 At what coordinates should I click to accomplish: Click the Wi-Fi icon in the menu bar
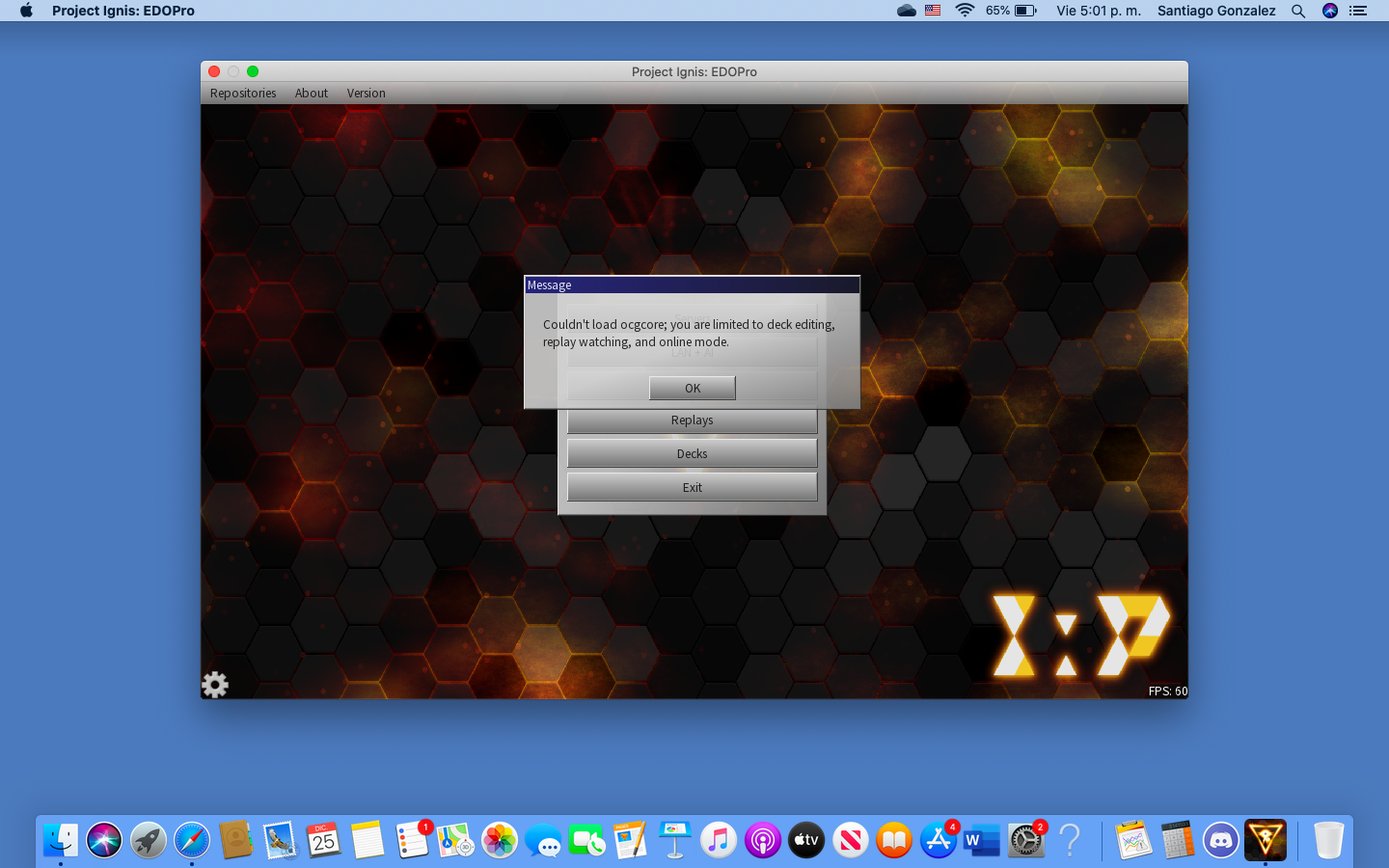(964, 11)
